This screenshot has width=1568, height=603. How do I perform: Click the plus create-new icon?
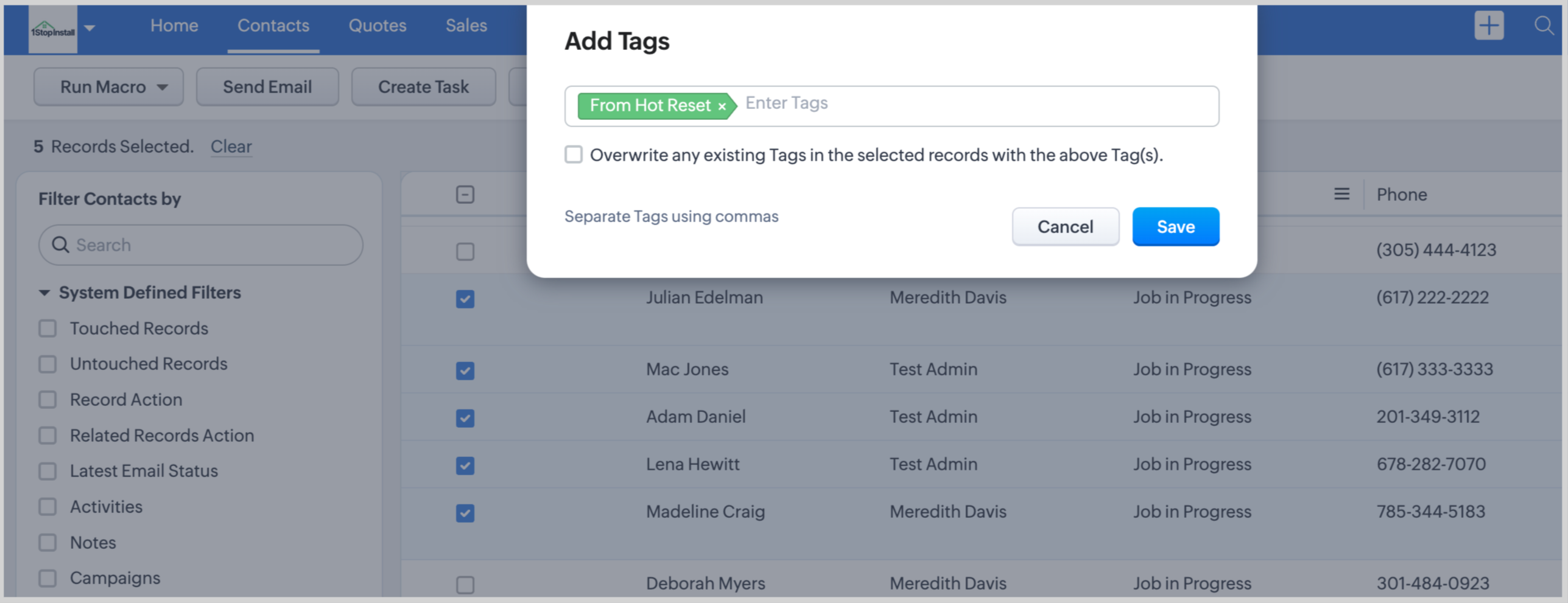click(1488, 26)
